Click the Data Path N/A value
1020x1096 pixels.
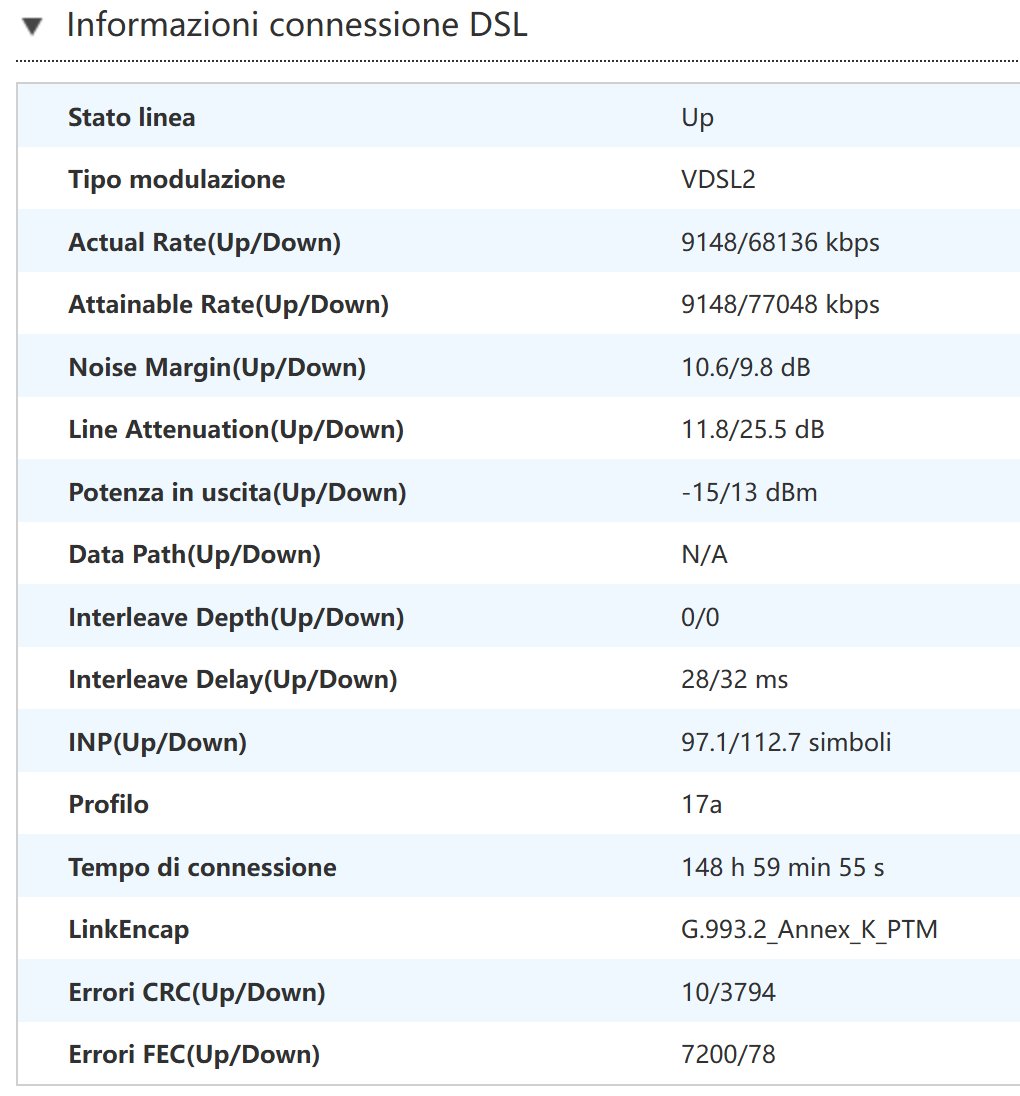(x=704, y=555)
